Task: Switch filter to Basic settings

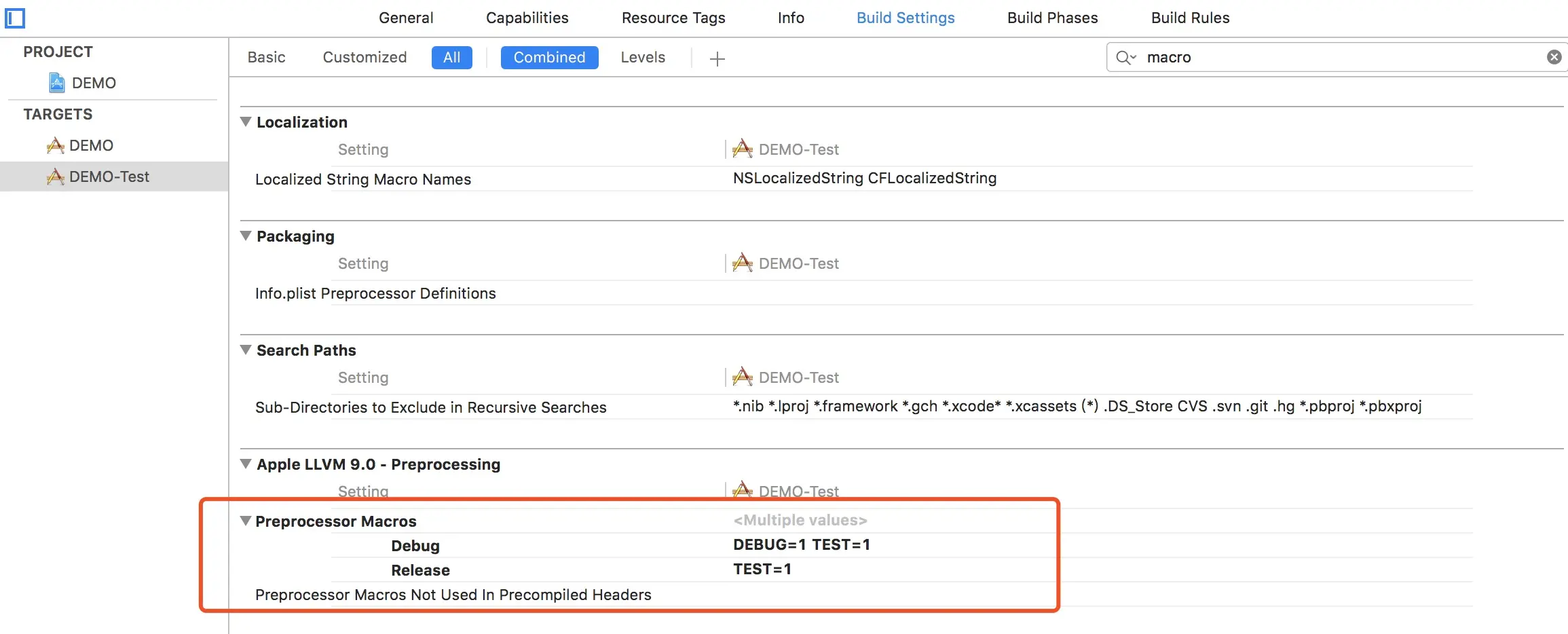Action: [266, 58]
